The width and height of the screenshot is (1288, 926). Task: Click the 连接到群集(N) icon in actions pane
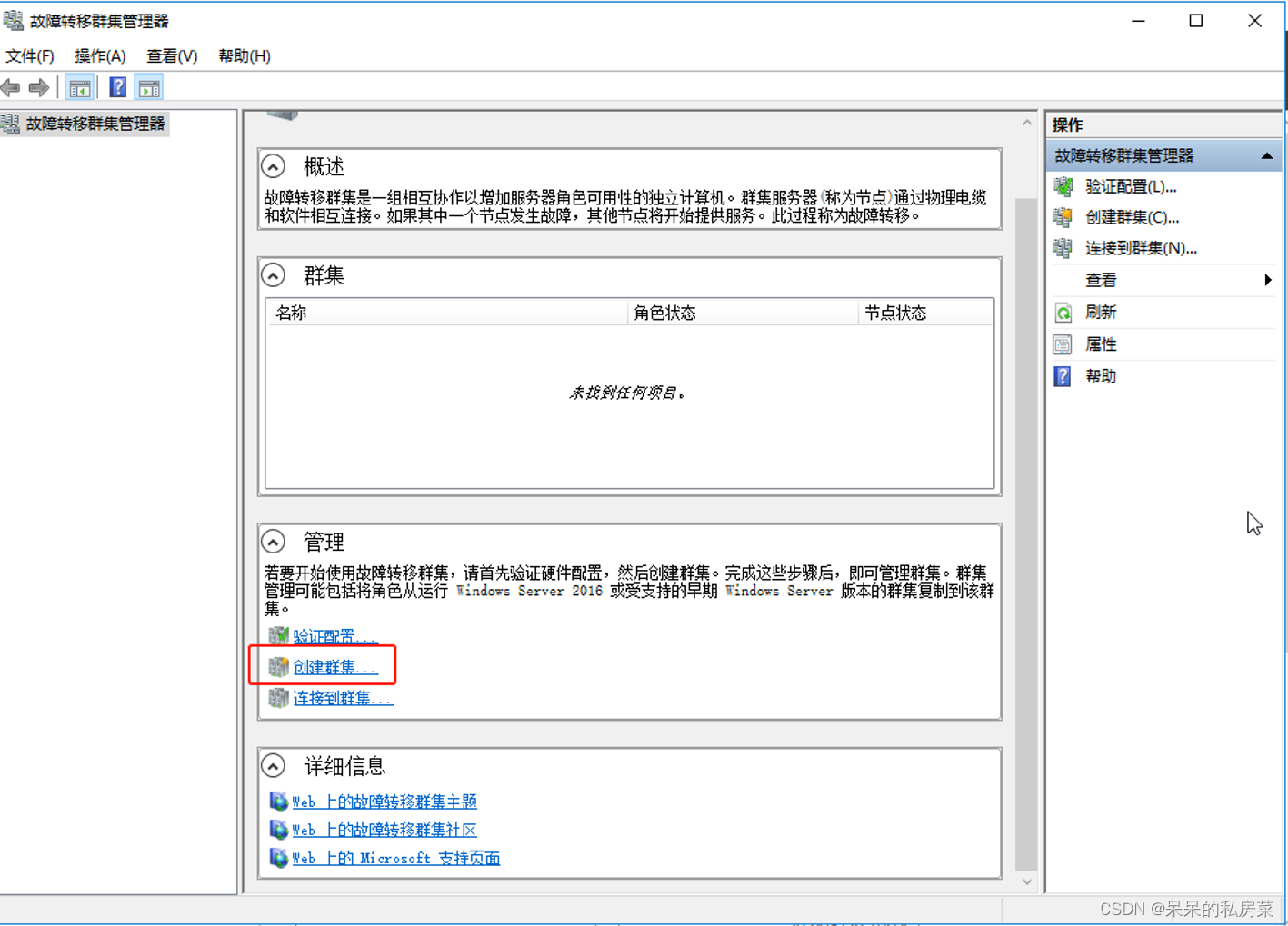(x=1063, y=248)
